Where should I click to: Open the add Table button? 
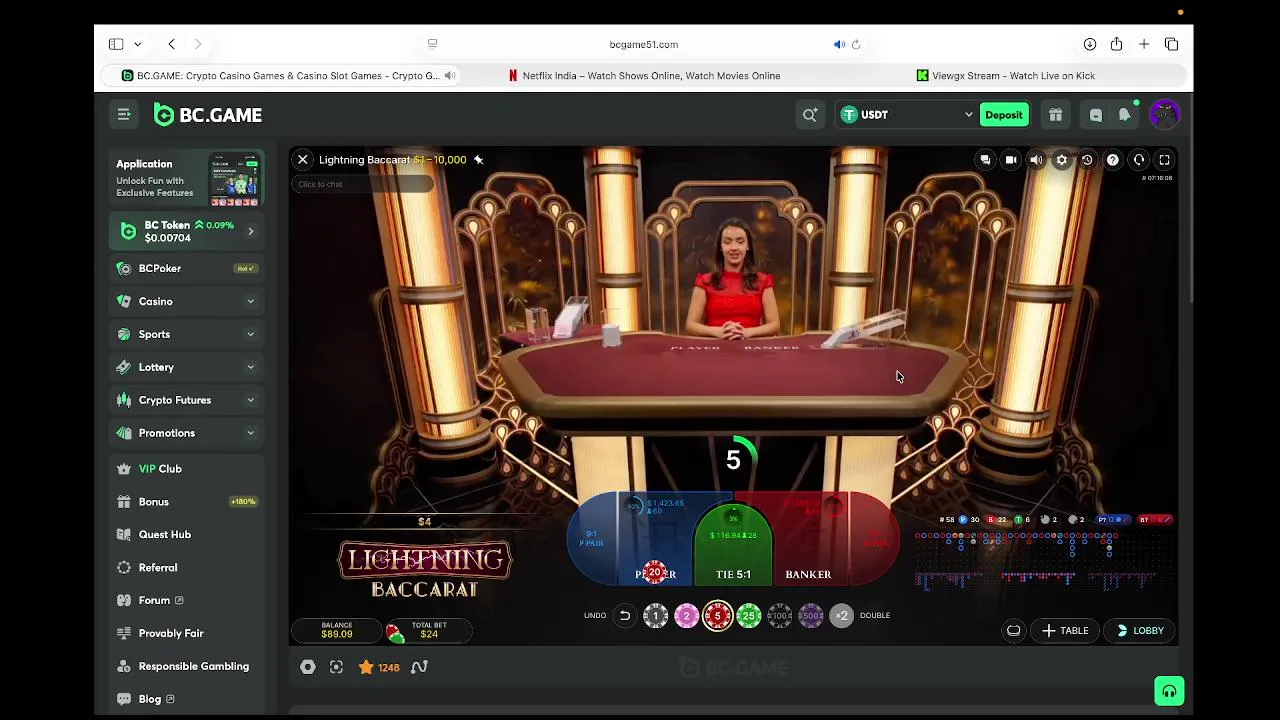click(1064, 631)
